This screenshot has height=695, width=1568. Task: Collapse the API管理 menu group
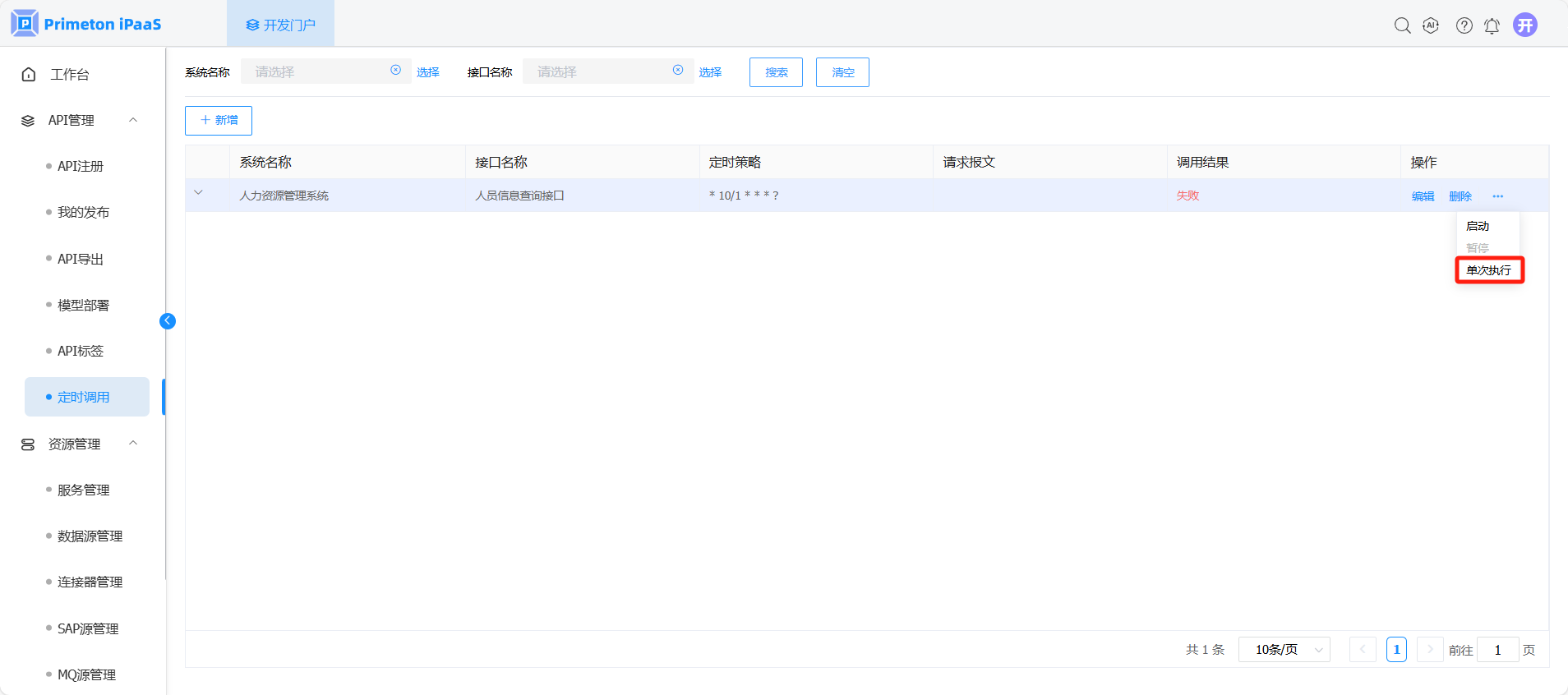click(x=133, y=120)
